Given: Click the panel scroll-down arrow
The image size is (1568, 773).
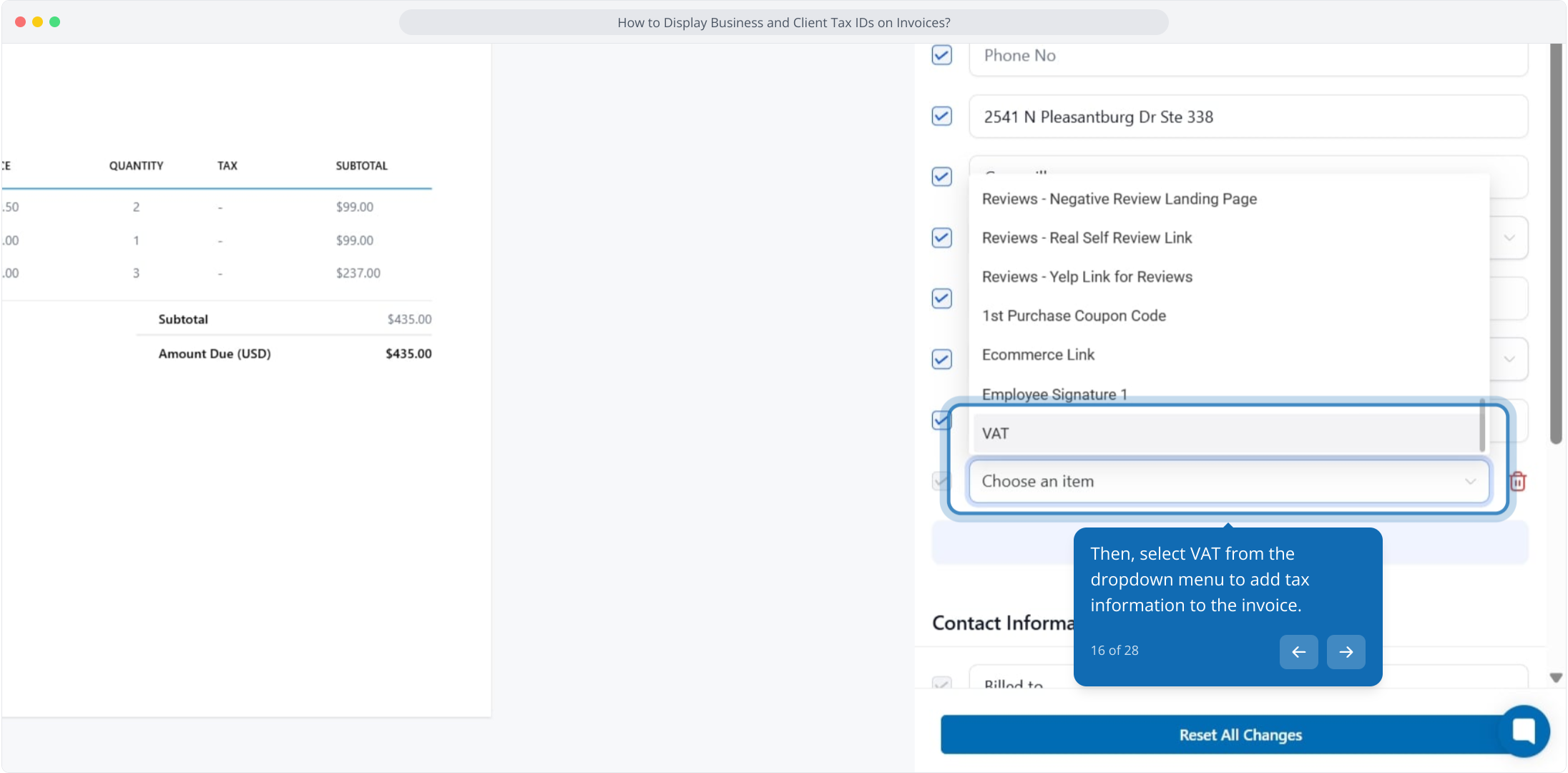Looking at the screenshot, I should (1556, 677).
